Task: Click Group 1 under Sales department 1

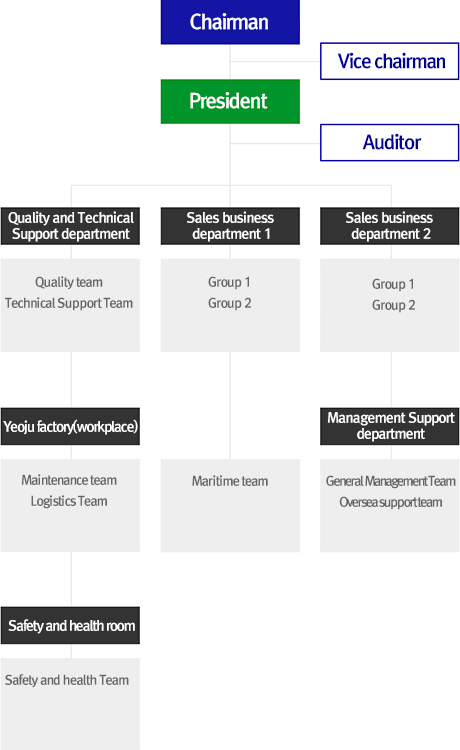Action: (229, 282)
